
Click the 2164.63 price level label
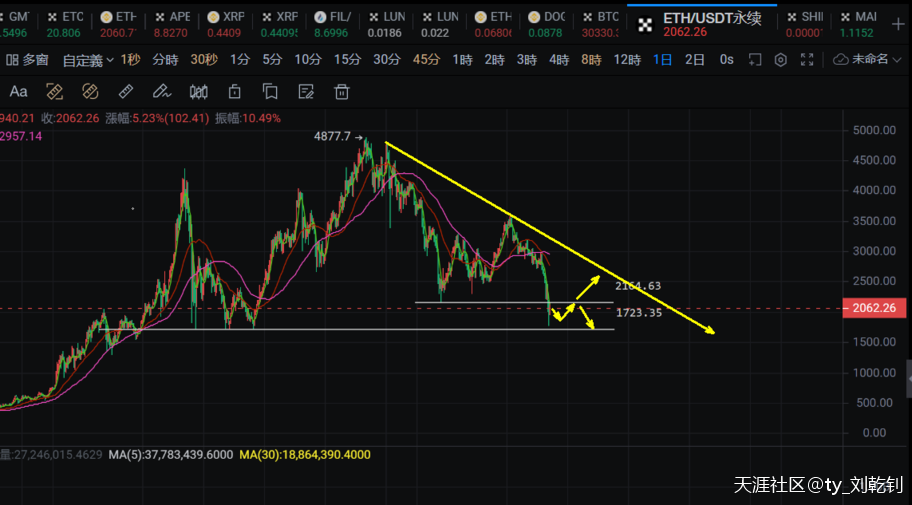click(638, 286)
